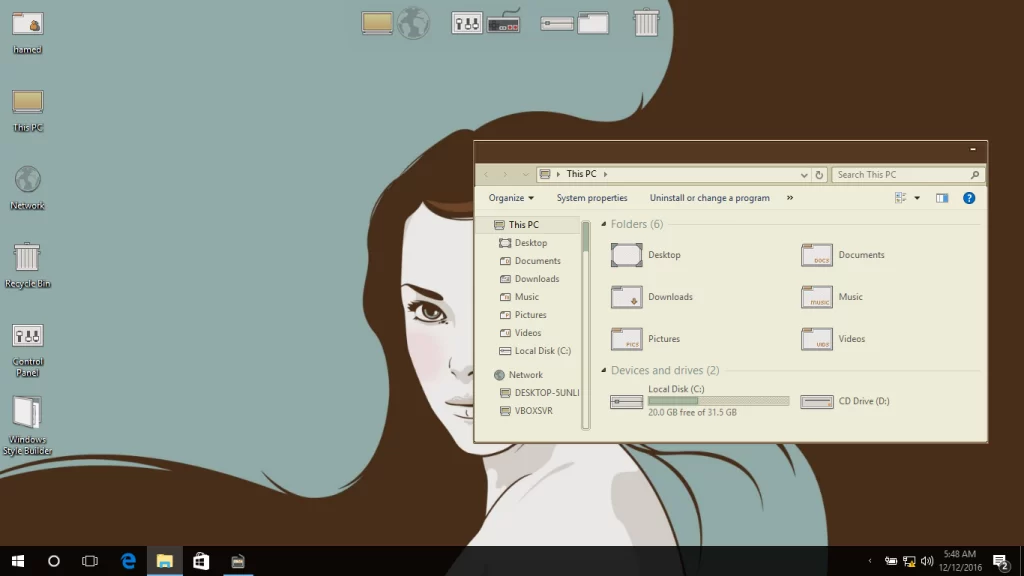Collapse the Devices and drives group

pyautogui.click(x=604, y=371)
